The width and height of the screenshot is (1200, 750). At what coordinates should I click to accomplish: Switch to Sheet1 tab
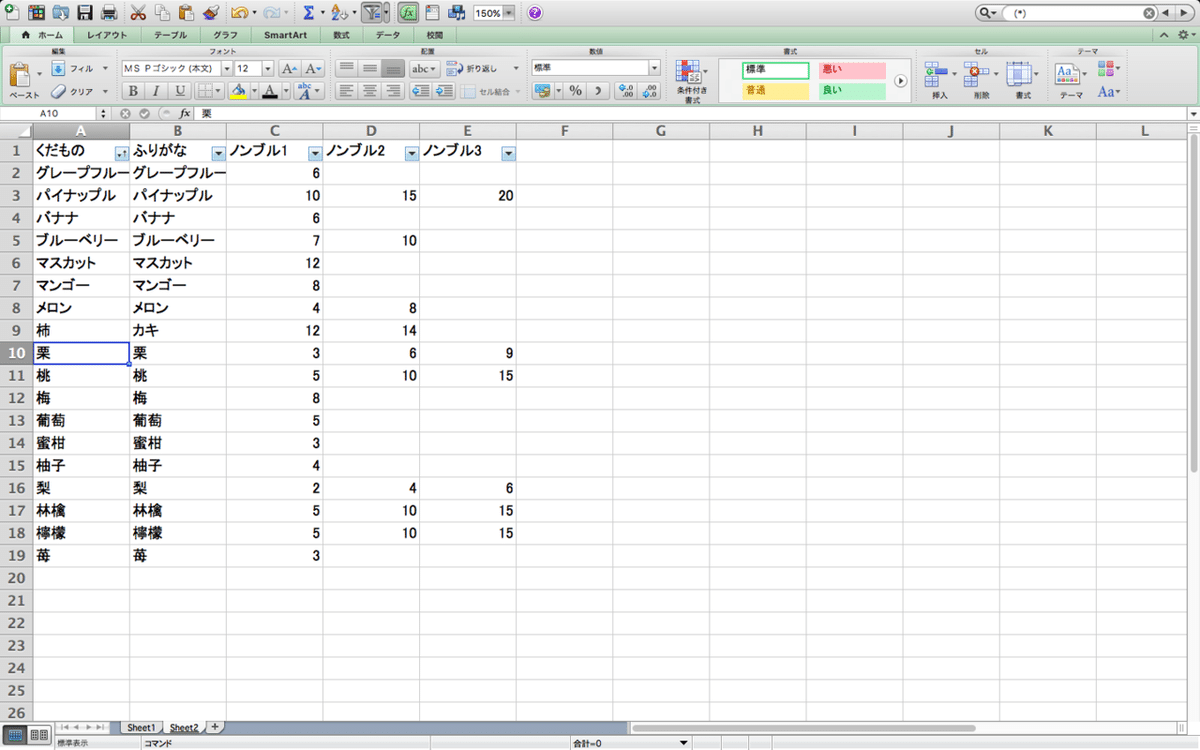(141, 727)
